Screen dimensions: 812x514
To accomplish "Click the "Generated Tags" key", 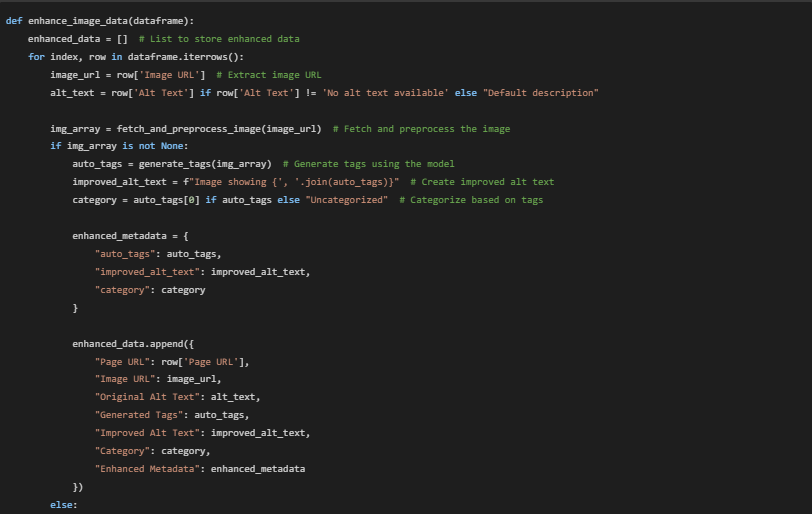I will pyautogui.click(x=139, y=415).
